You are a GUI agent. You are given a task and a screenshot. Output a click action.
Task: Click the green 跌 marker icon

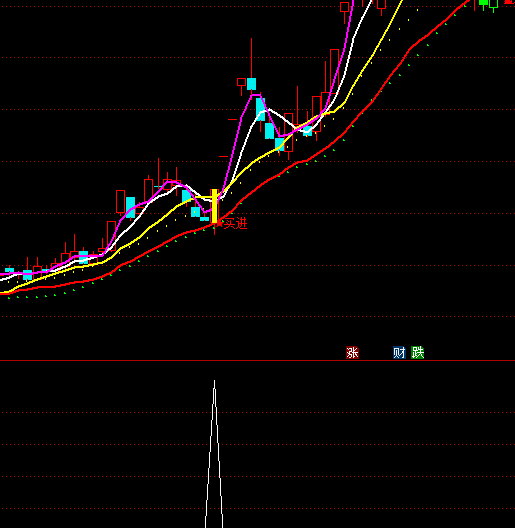pyautogui.click(x=418, y=353)
